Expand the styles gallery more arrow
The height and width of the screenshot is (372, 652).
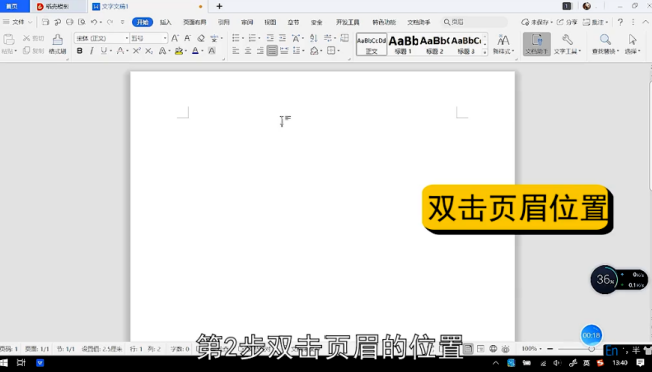coord(485,52)
